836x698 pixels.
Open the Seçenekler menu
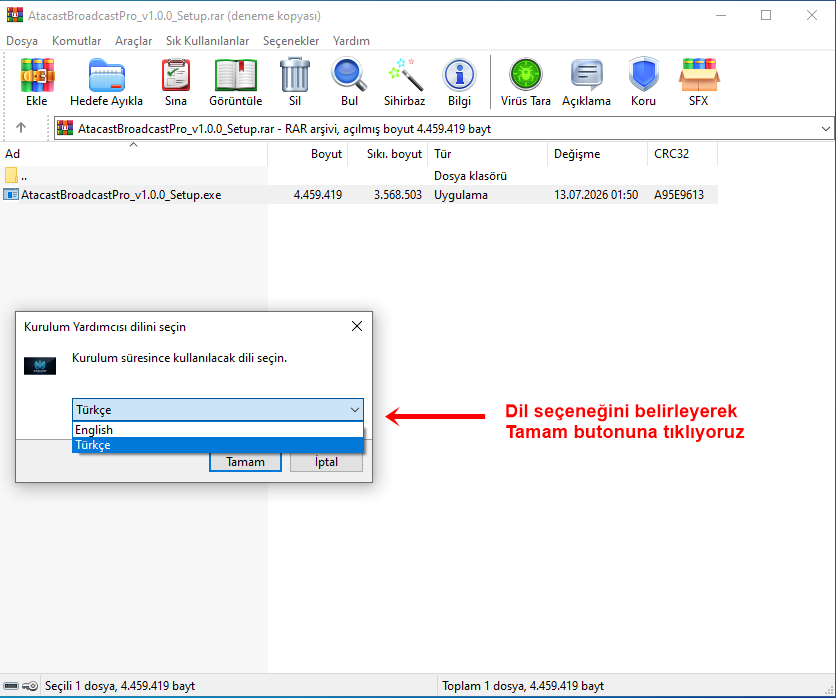(x=291, y=41)
